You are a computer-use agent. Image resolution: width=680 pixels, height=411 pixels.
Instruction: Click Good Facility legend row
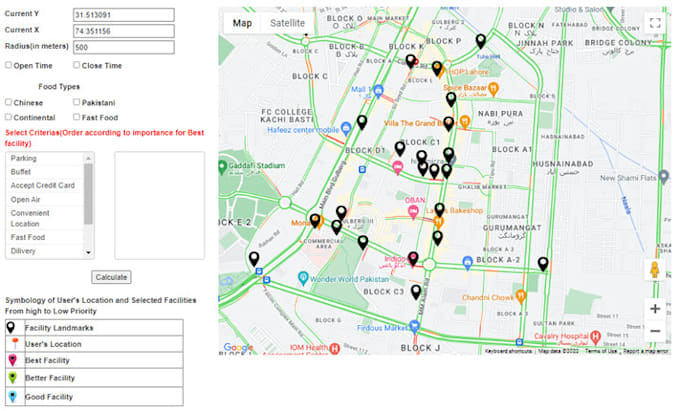(94, 396)
